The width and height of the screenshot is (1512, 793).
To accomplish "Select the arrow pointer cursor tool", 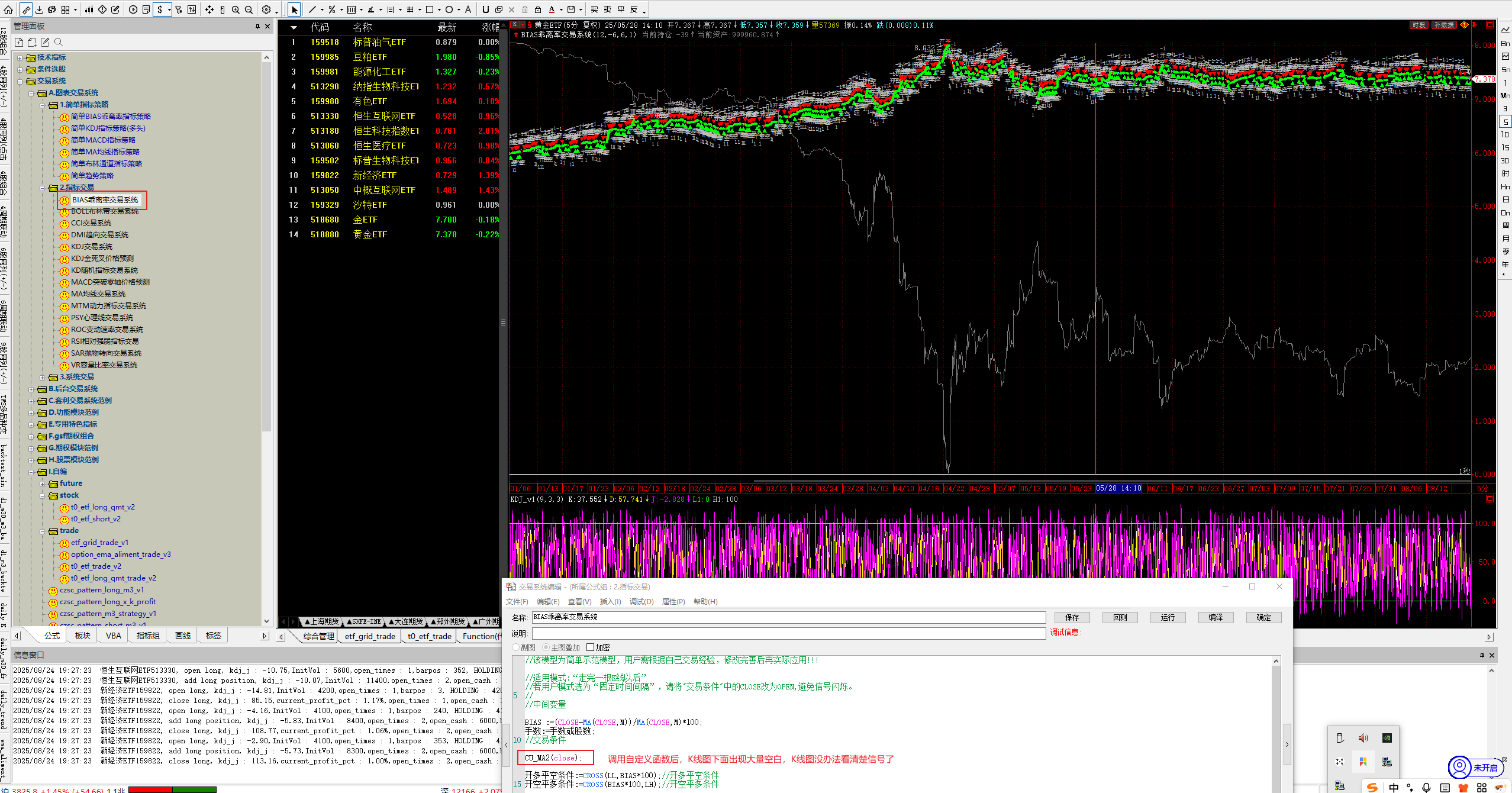I will click(x=294, y=9).
